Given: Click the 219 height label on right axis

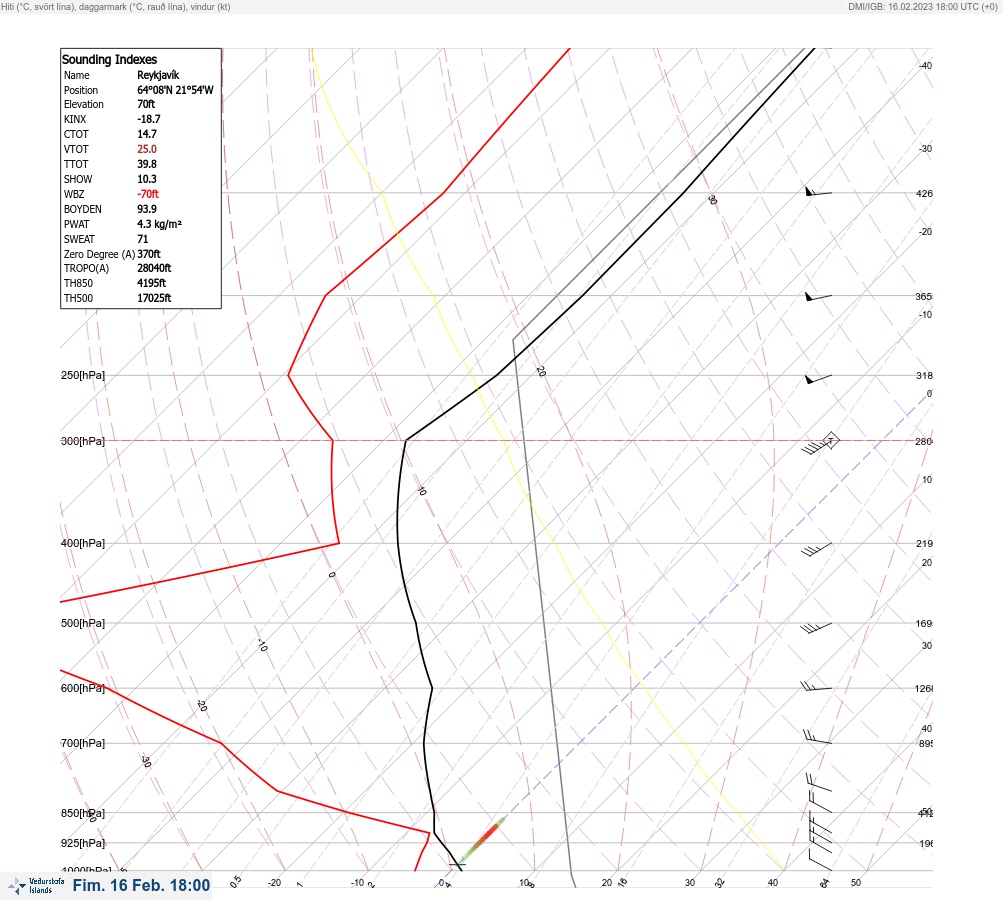Looking at the screenshot, I should tap(924, 543).
